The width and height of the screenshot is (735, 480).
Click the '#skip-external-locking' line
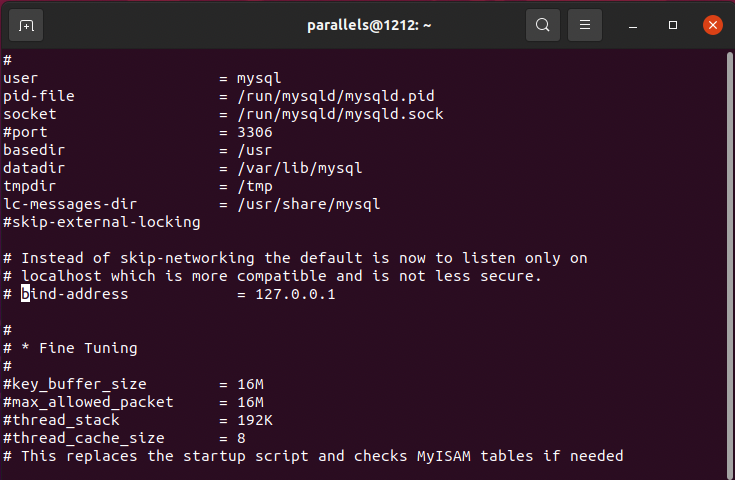coord(102,222)
